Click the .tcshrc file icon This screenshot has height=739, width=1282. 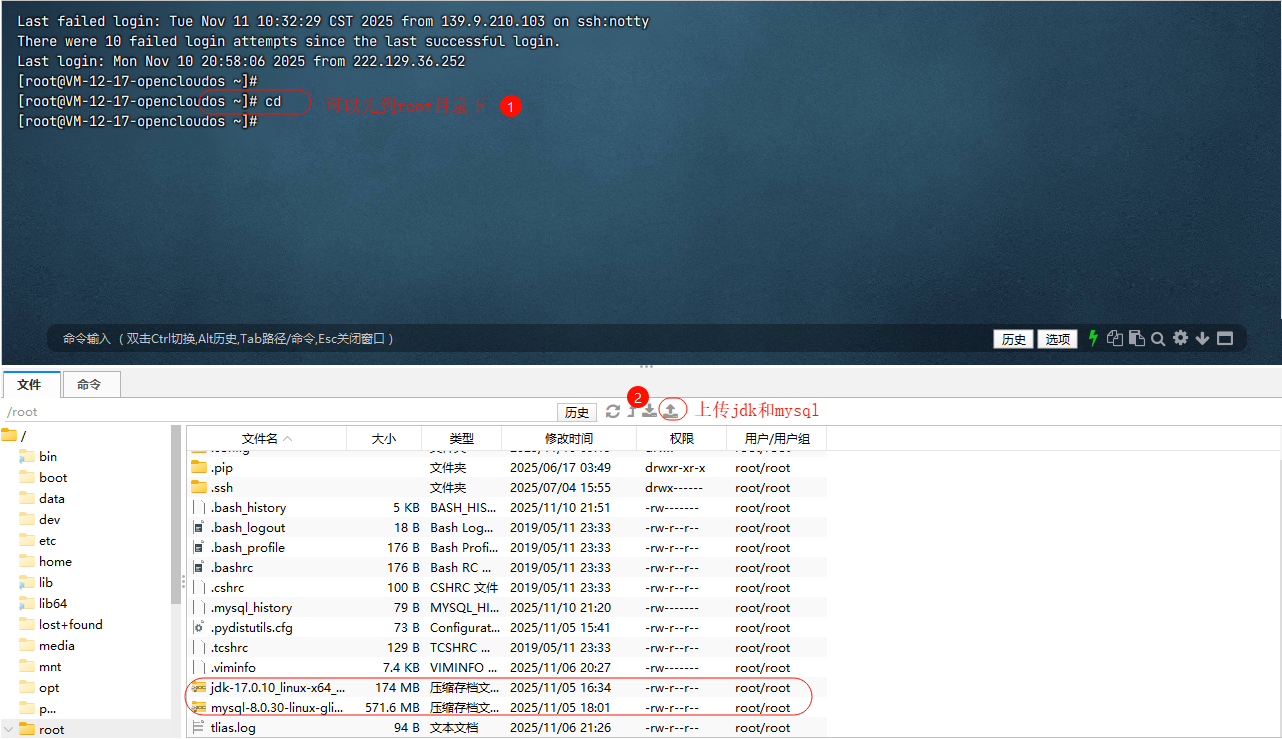pyautogui.click(x=199, y=647)
